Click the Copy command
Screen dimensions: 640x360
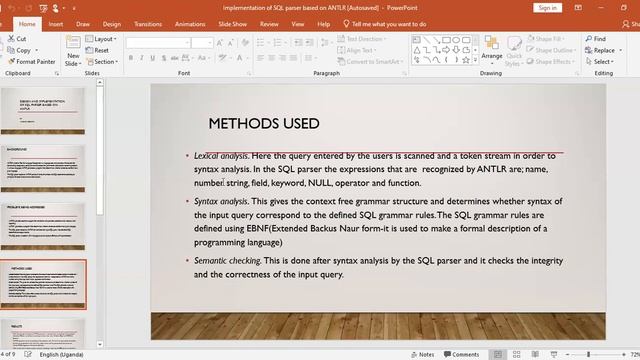(19, 50)
